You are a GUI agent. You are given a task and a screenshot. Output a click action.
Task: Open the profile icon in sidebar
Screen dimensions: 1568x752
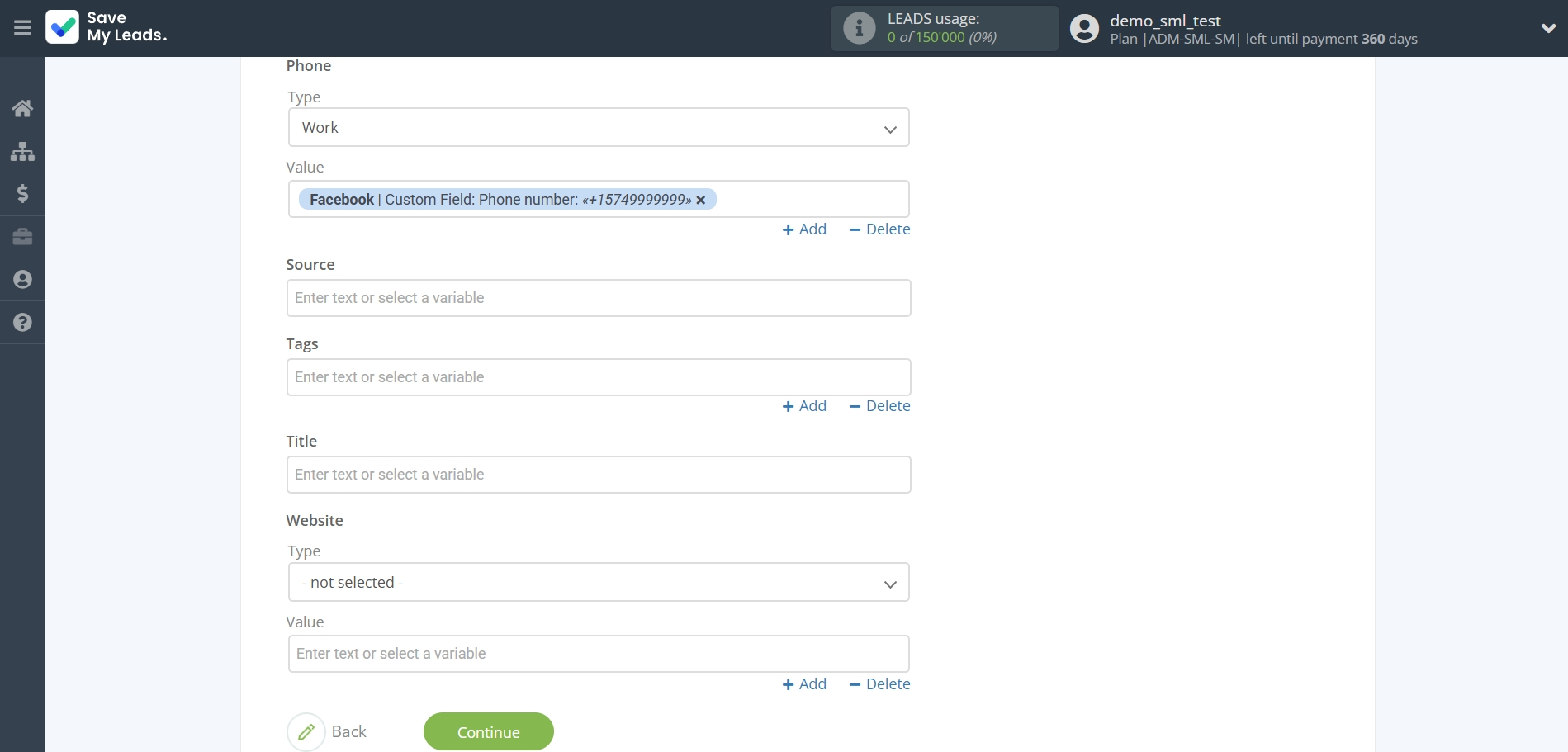(22, 280)
